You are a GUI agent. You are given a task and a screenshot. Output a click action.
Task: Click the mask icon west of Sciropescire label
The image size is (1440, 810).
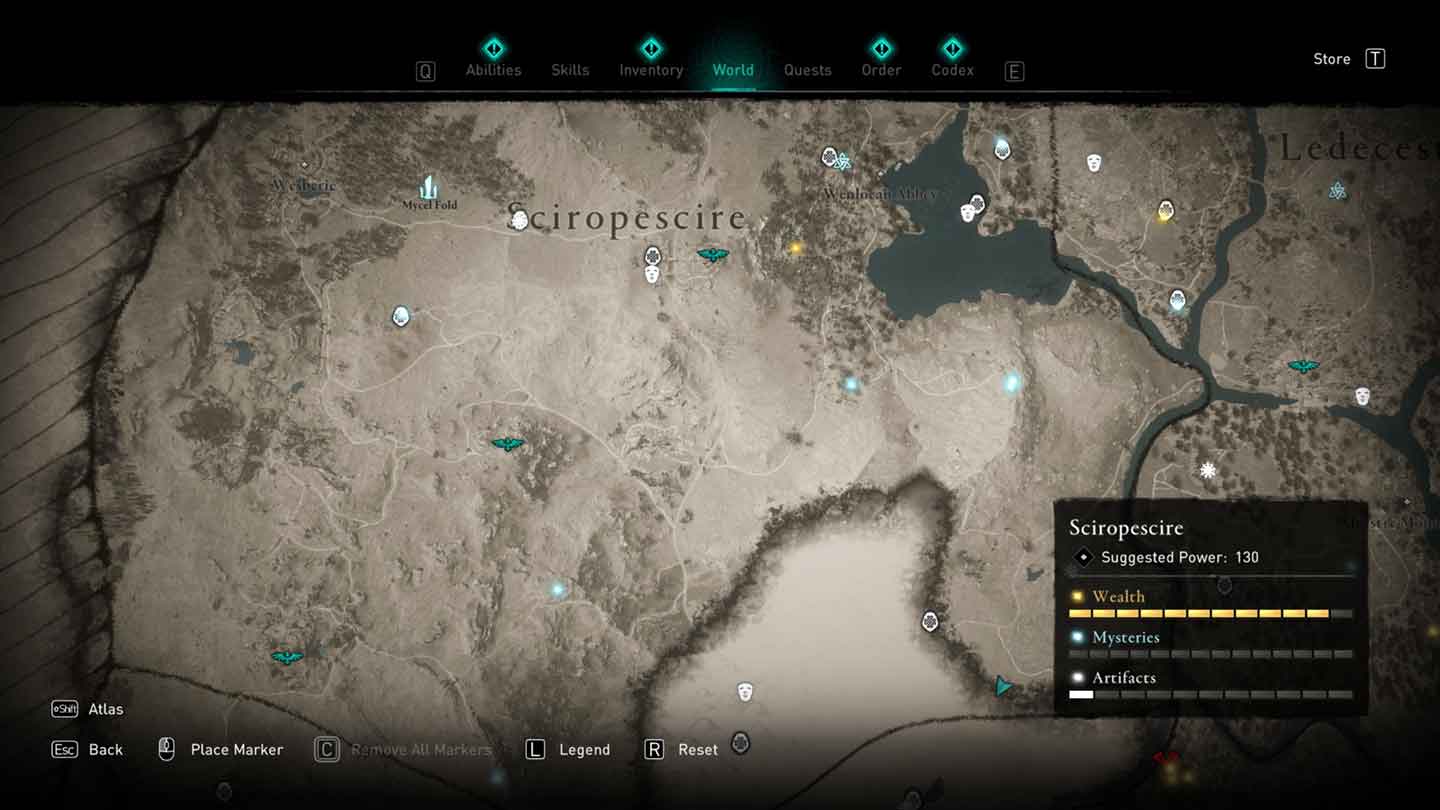coord(519,221)
